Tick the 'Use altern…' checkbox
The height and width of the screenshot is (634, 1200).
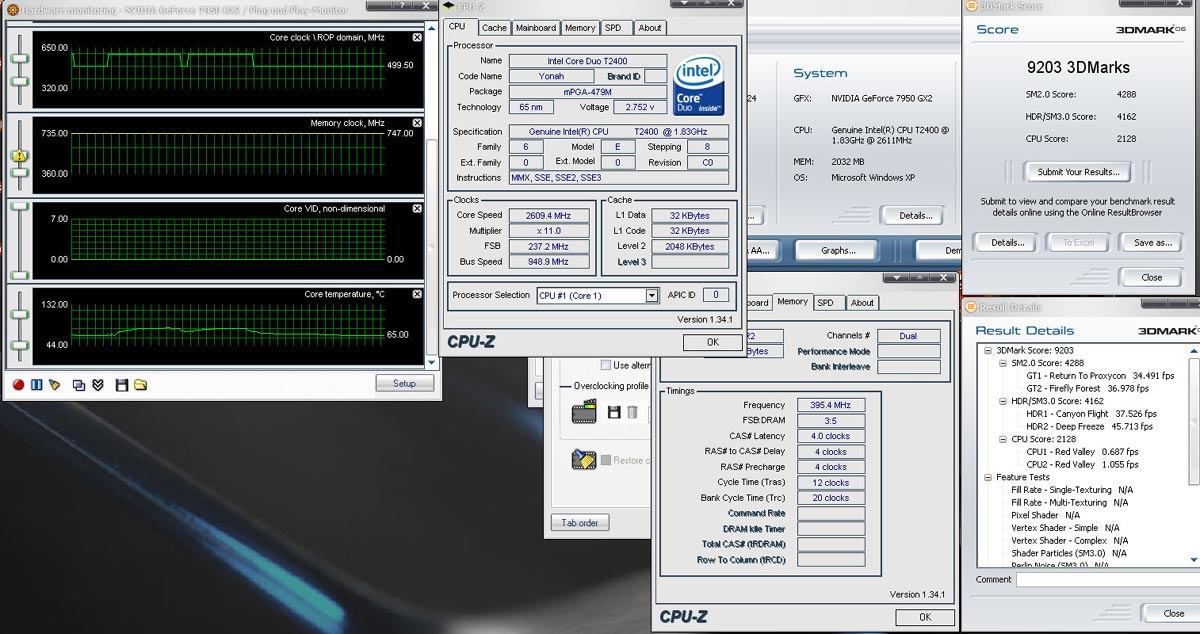606,365
